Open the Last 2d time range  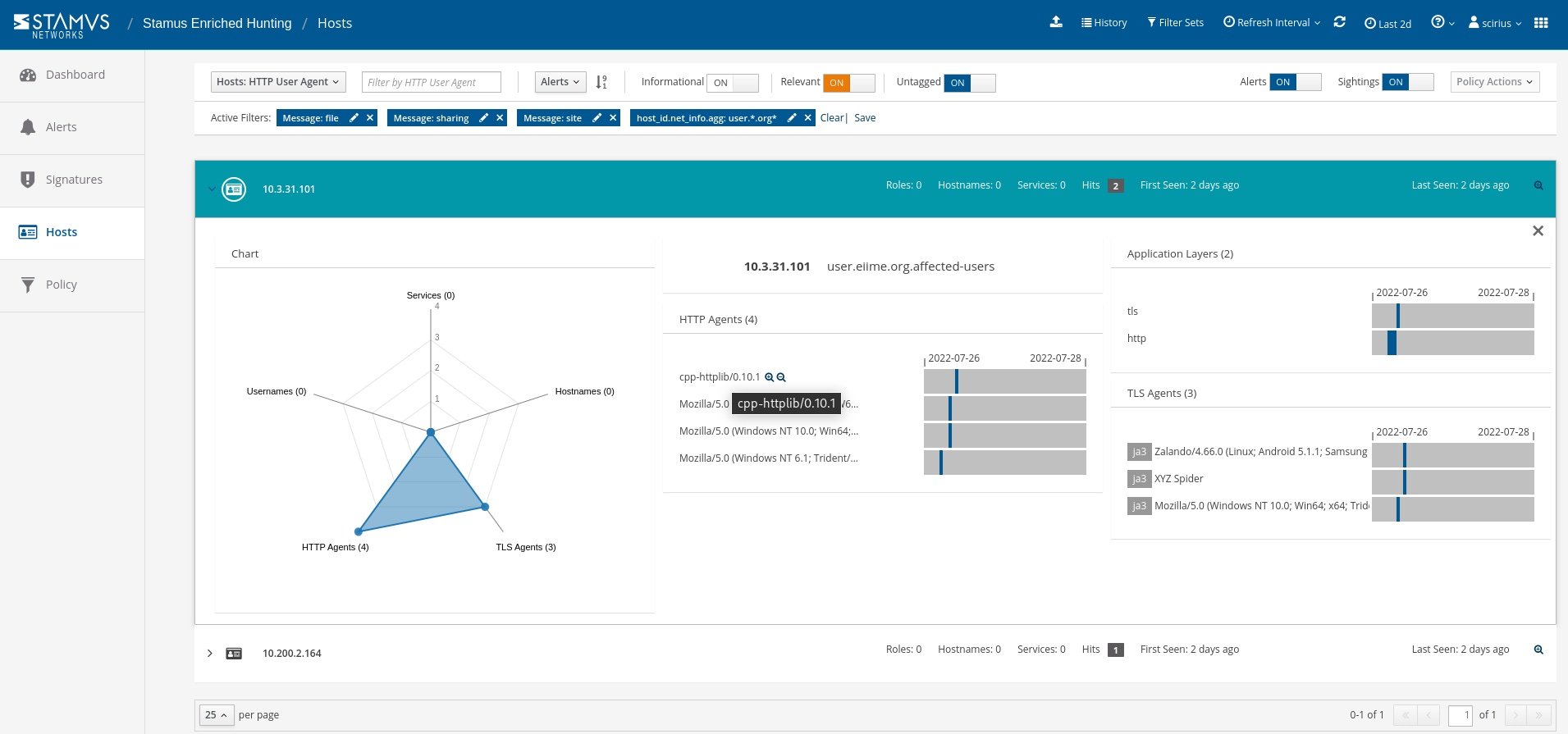[x=1388, y=24]
